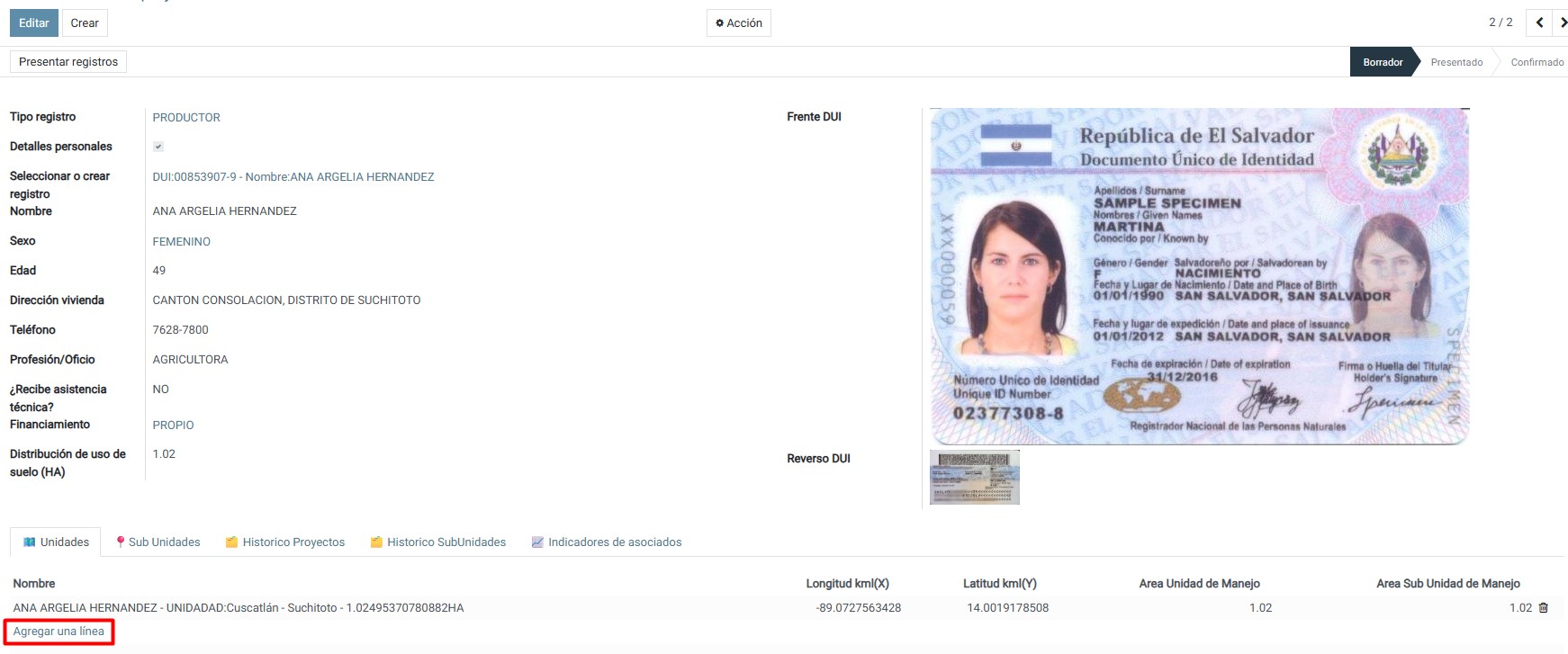1568x654 pixels.
Task: Select the Historico SubUnidades tab
Action: (437, 542)
